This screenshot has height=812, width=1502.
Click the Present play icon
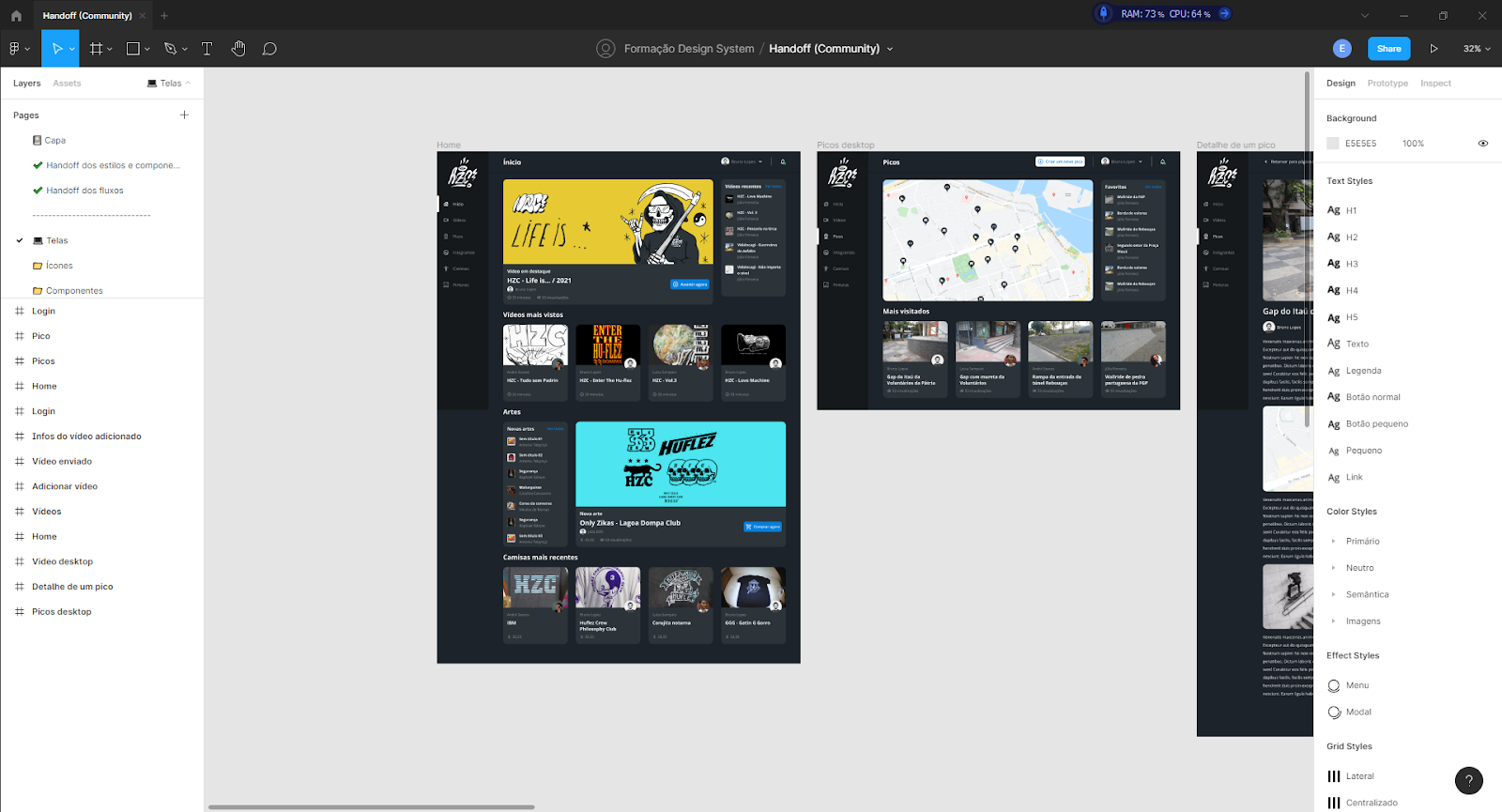(x=1433, y=49)
